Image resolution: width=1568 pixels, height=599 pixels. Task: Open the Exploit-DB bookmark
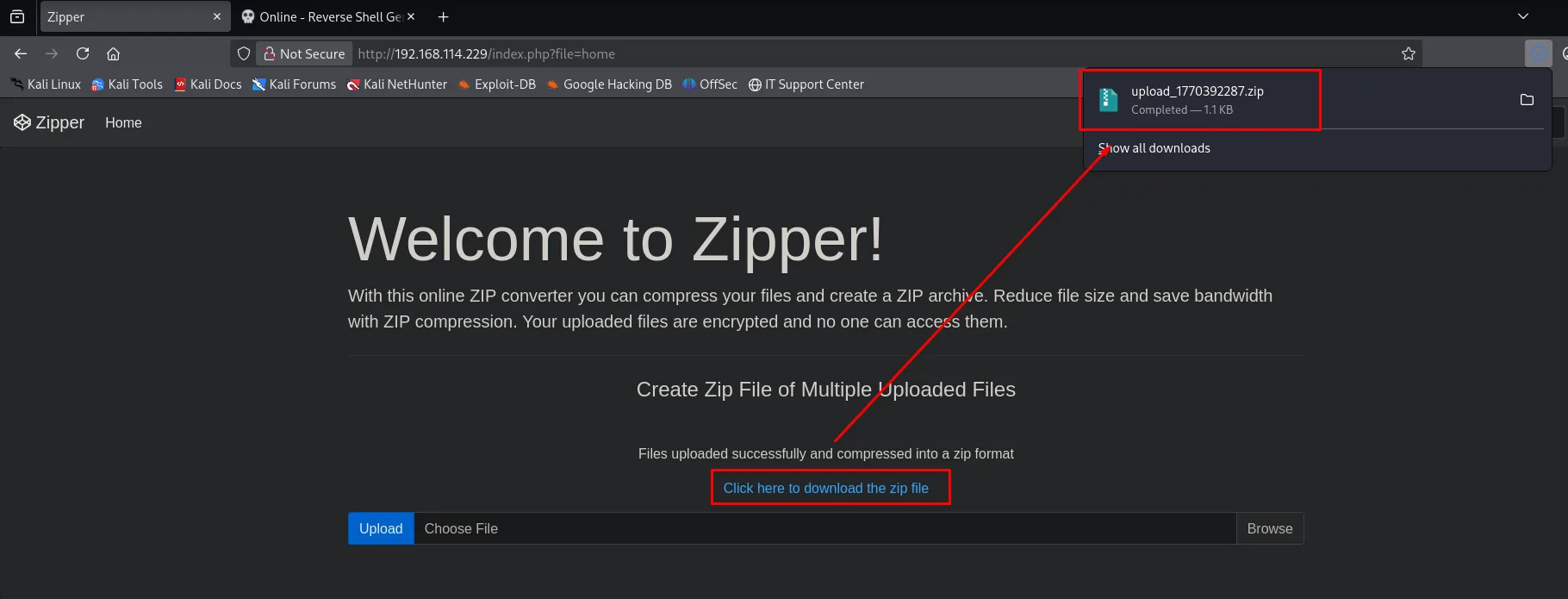[x=497, y=84]
